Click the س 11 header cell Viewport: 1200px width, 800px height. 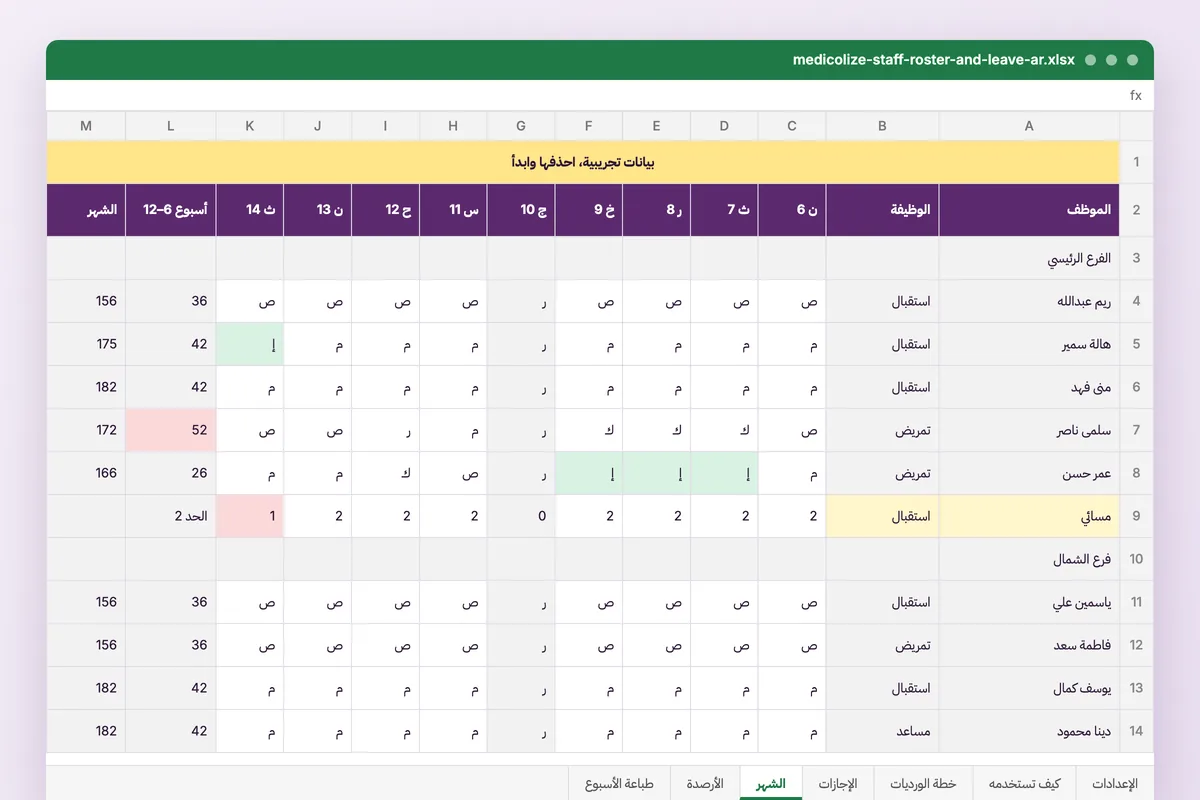[454, 210]
